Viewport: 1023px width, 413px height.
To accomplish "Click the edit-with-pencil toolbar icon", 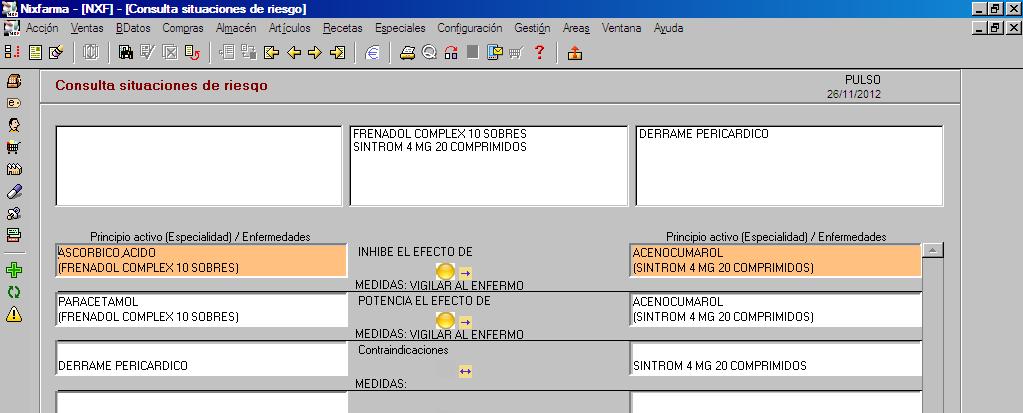I will 55,52.
